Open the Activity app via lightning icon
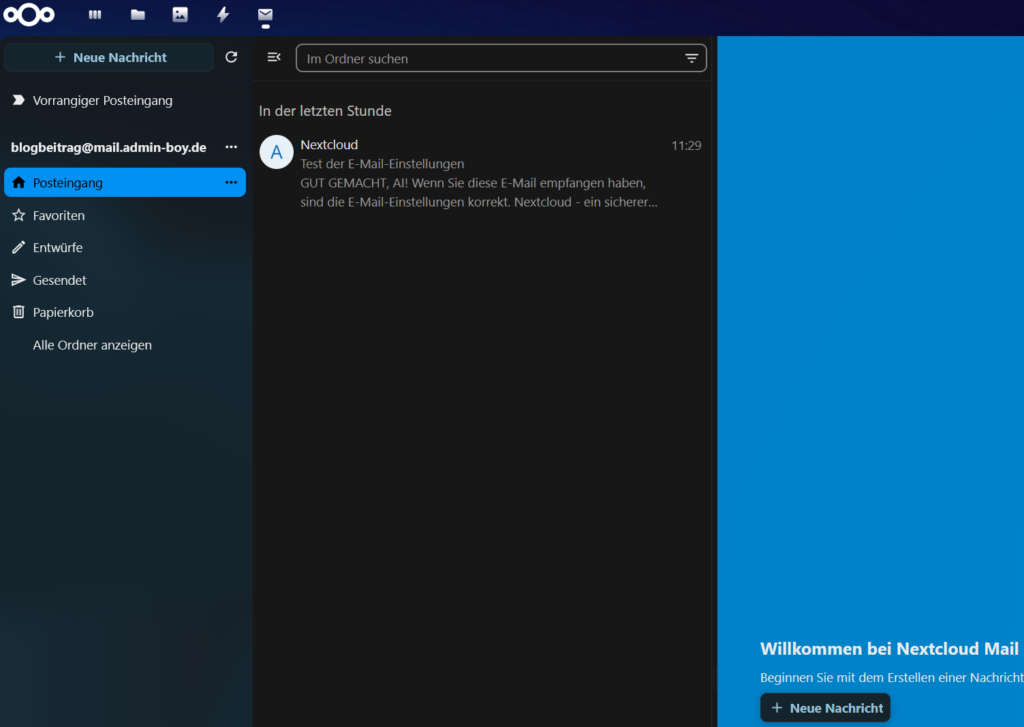This screenshot has height=727, width=1024. (x=222, y=15)
